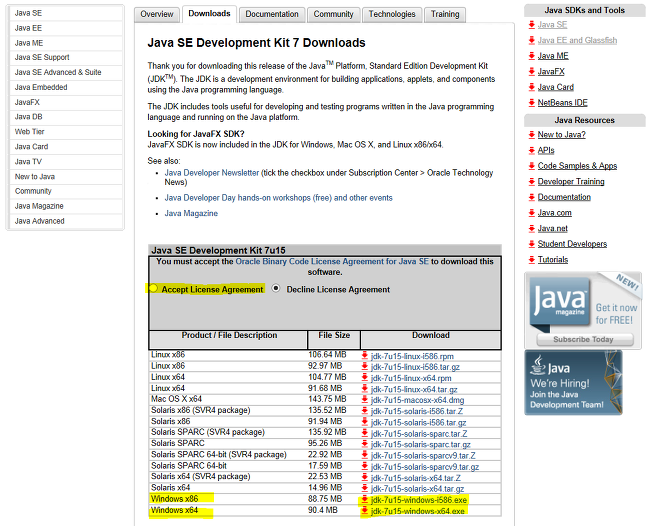The width and height of the screenshot is (650, 526).
Task: Click red arrow icon next to Documentation resource link
Action: pos(531,197)
